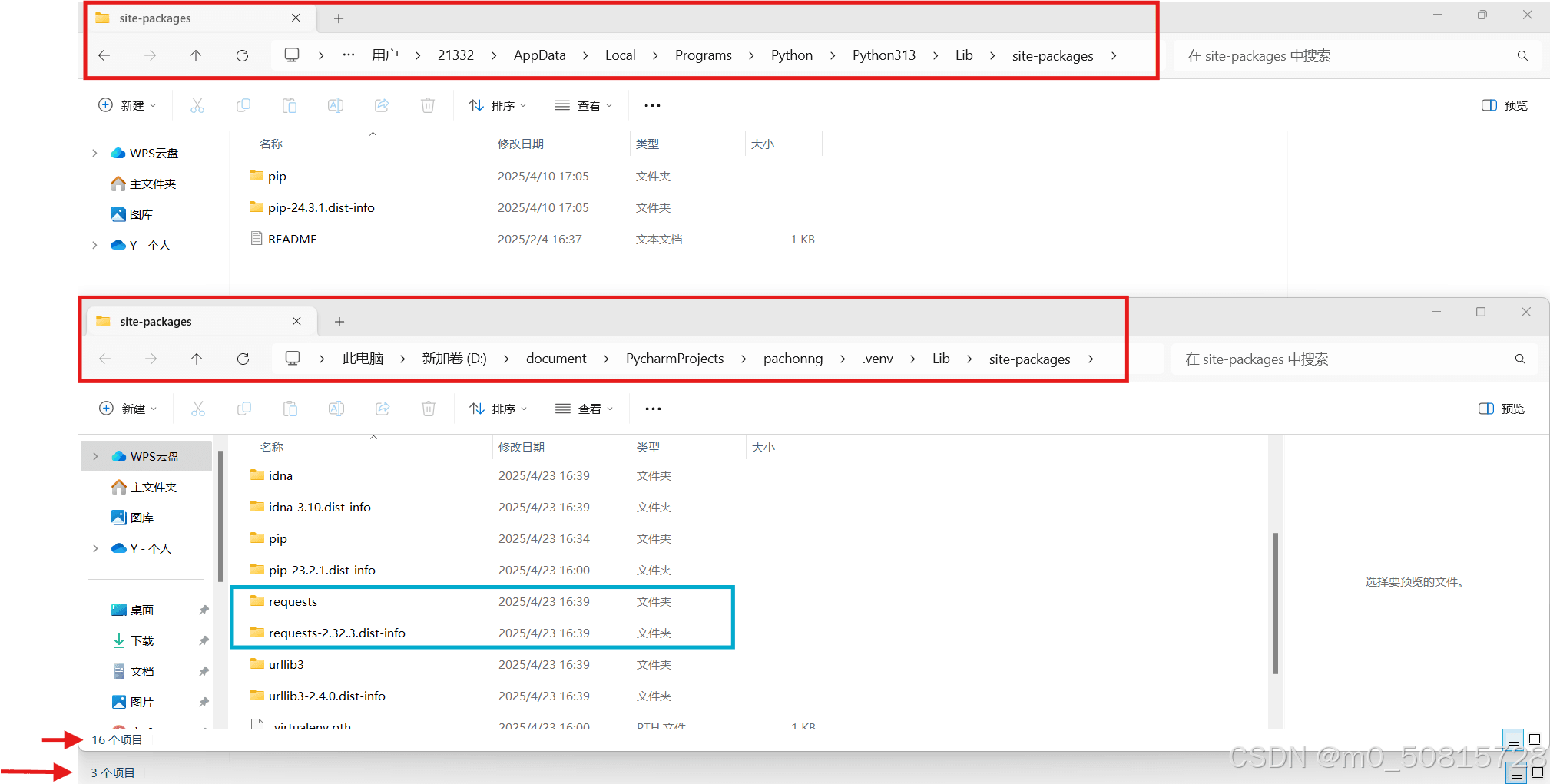Click the Rename icon in the top window toolbar
The image size is (1550, 784).
click(x=336, y=105)
